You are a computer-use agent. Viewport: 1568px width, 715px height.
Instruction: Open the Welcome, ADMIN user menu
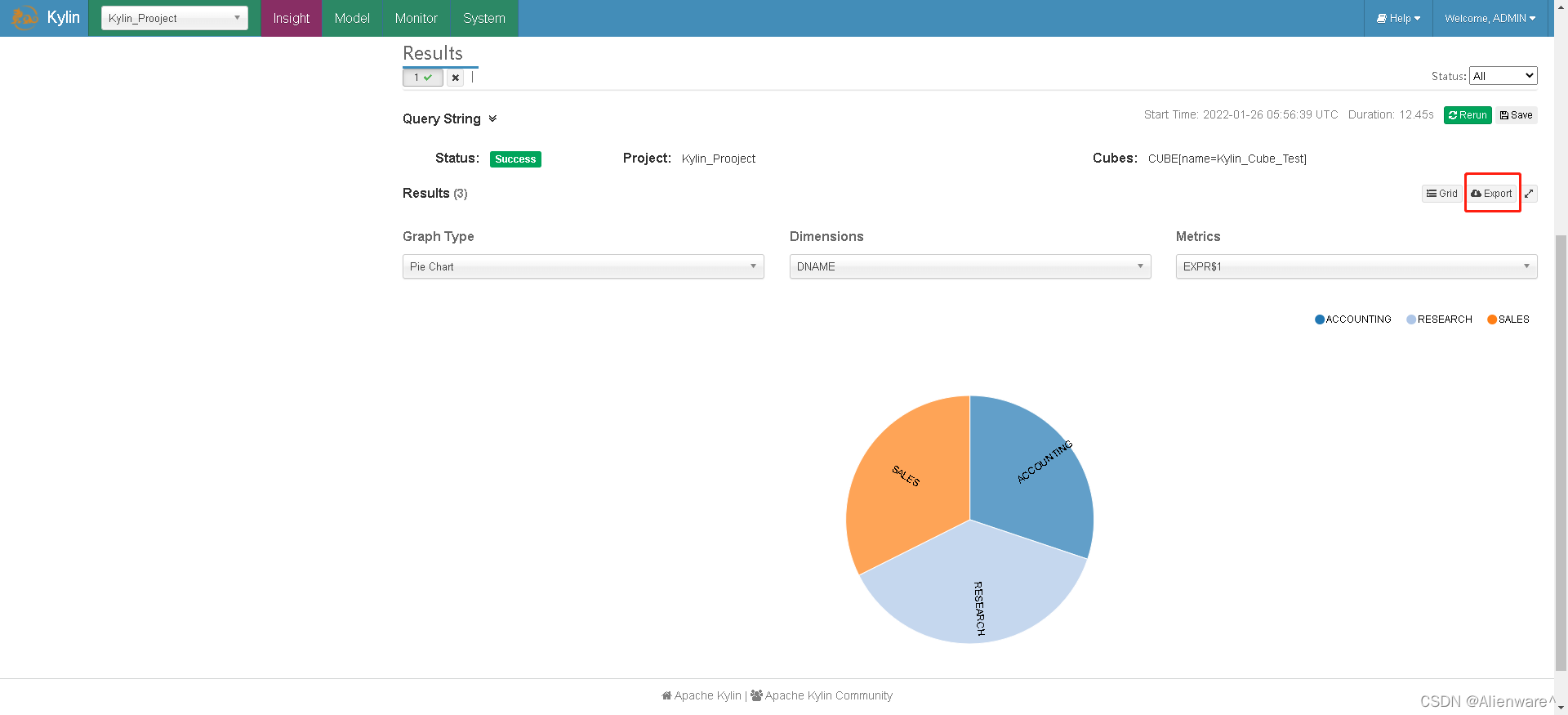(1490, 18)
